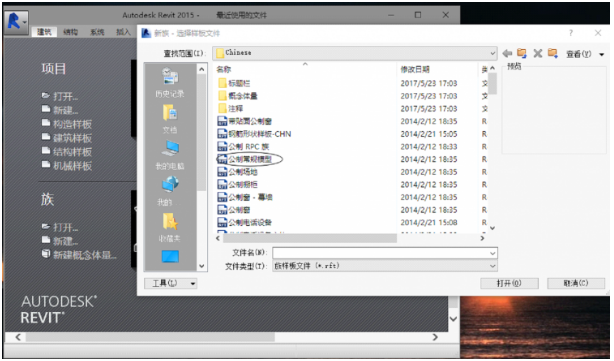Expand the 查找范围 Chinese folder dropdown
Image resolution: width=614 pixels, height=361 pixels.
pos(492,52)
